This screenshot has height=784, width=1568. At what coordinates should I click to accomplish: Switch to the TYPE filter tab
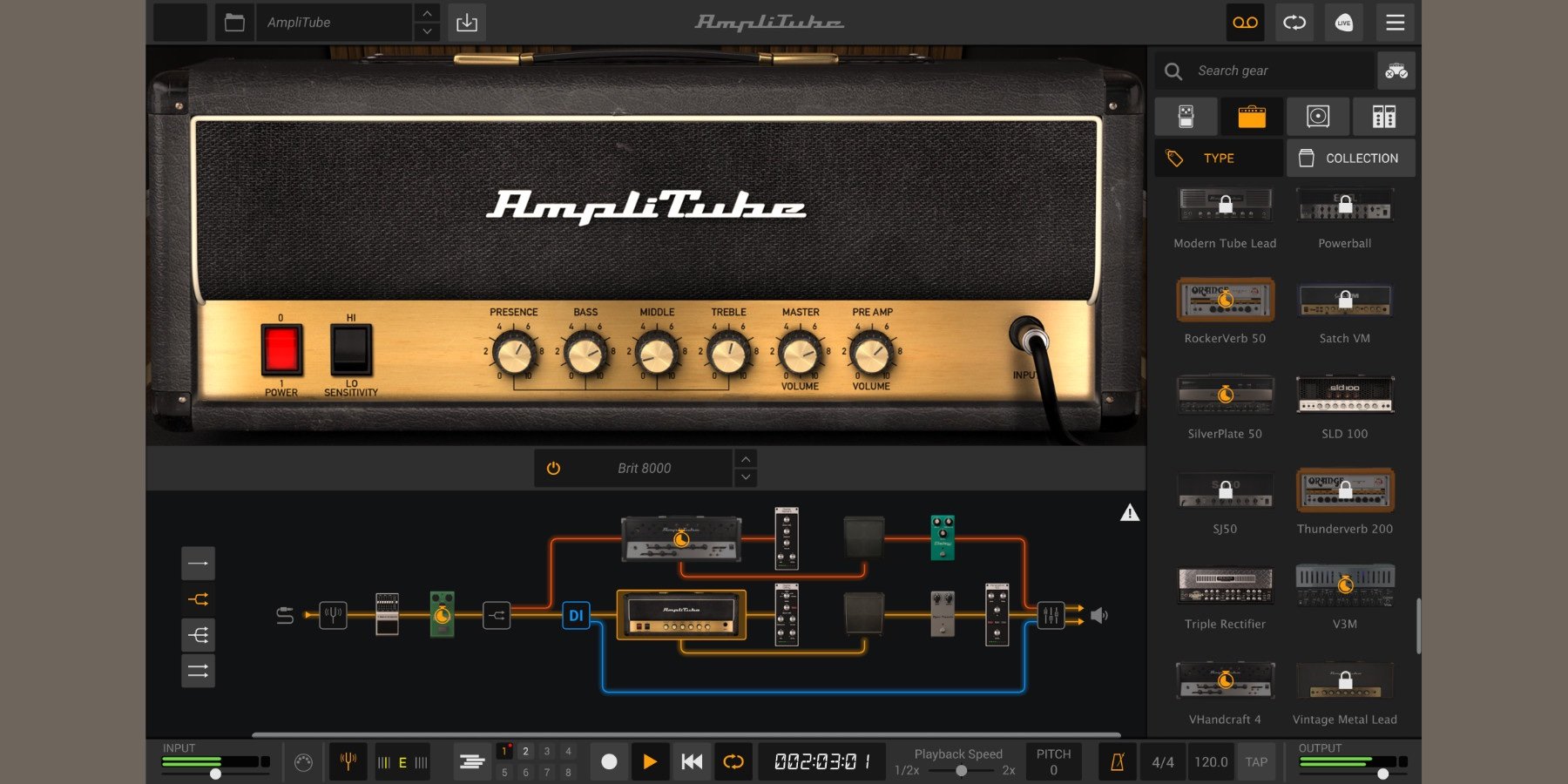[x=1218, y=159]
